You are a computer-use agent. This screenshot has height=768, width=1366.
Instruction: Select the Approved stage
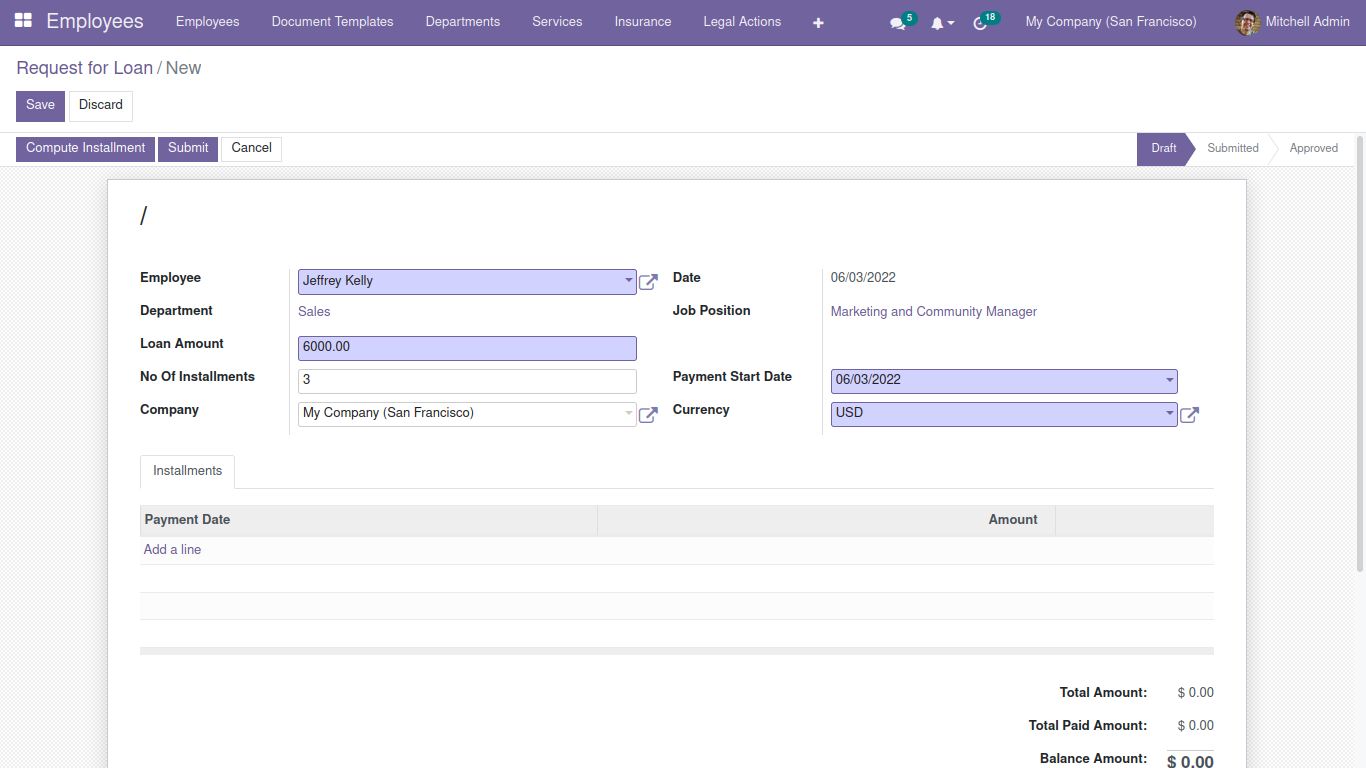point(1313,148)
